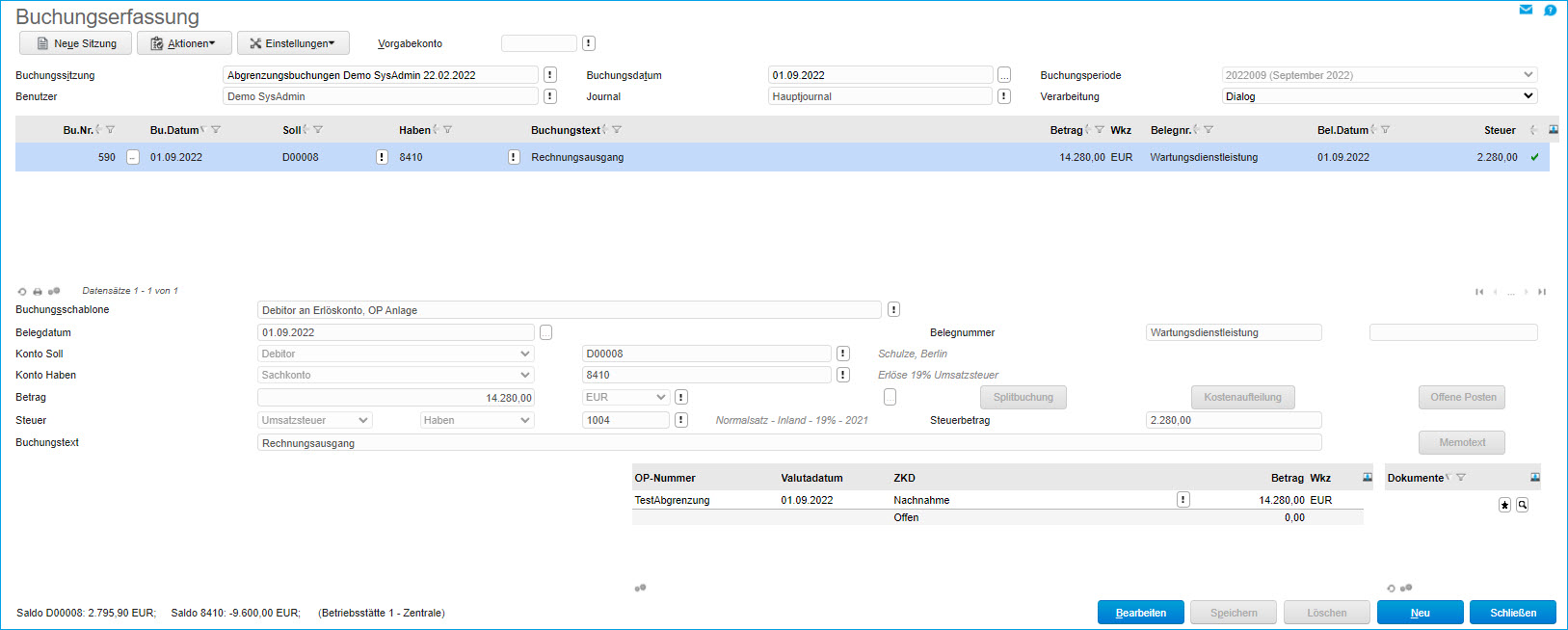Expand the Verarbeitung Dialog dropdown
1568x630 pixels.
pyautogui.click(x=1528, y=95)
